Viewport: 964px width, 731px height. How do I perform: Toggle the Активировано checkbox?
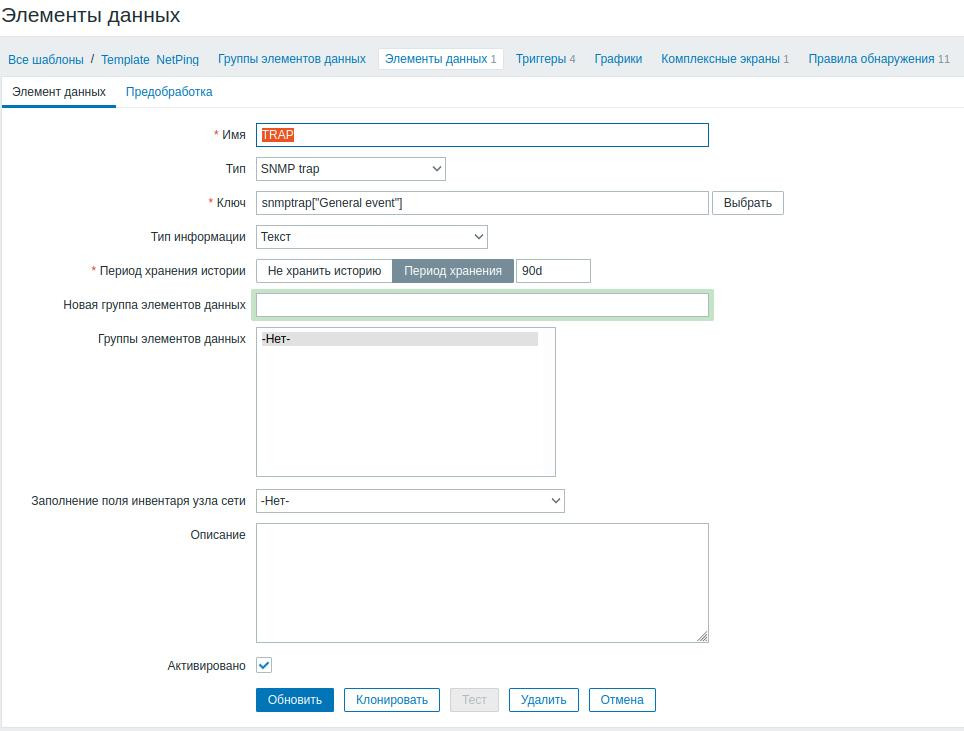pos(264,665)
